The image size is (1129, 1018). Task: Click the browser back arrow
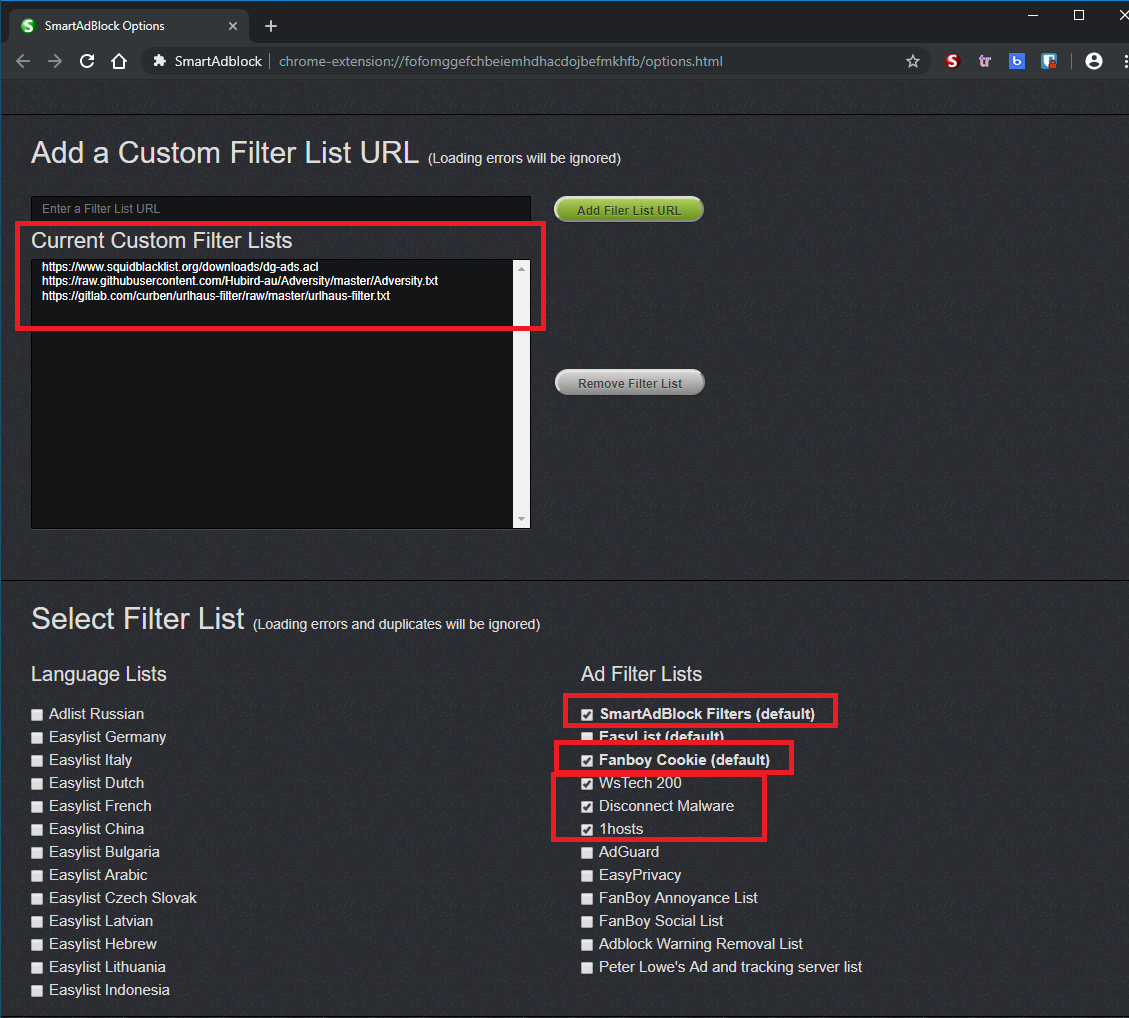[23, 61]
